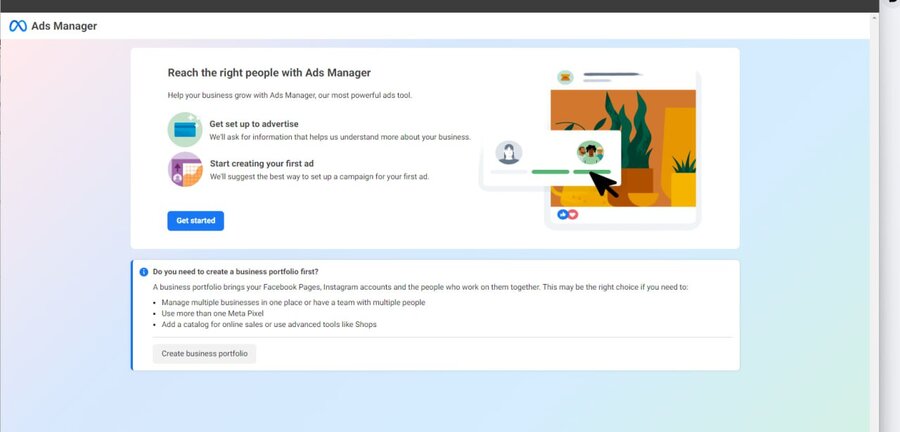
Task: Select the 'Get set up to advertise' heading
Action: pyautogui.click(x=255, y=124)
